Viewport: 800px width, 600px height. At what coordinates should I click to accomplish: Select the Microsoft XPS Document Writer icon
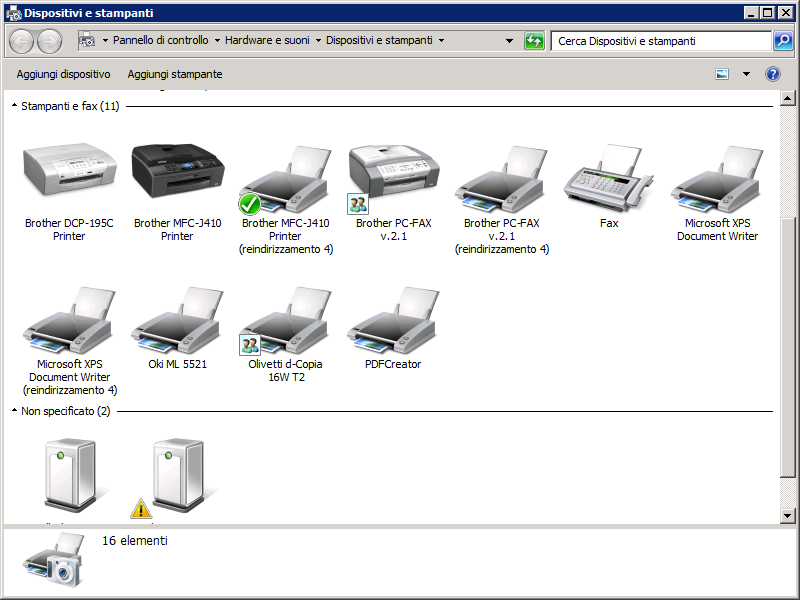coord(717,179)
